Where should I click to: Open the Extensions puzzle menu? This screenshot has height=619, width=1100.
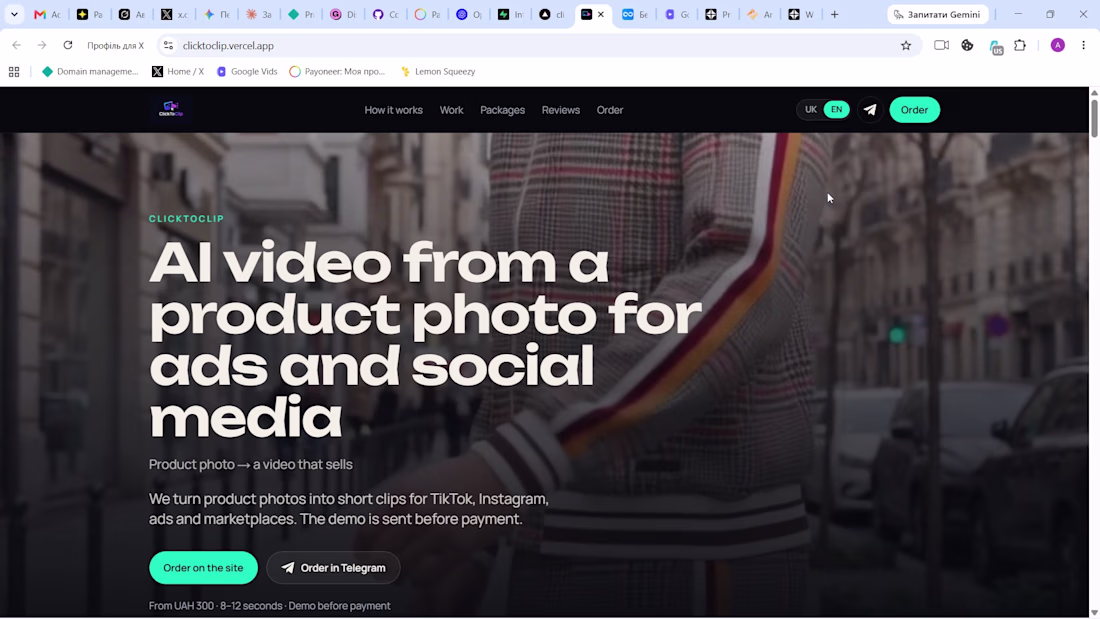1020,46
